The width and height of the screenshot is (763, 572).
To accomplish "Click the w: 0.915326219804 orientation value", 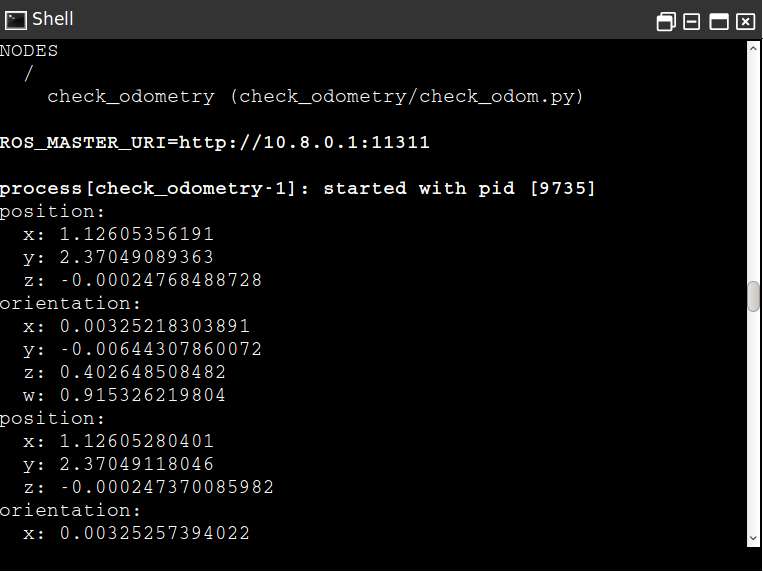I will pos(125,395).
